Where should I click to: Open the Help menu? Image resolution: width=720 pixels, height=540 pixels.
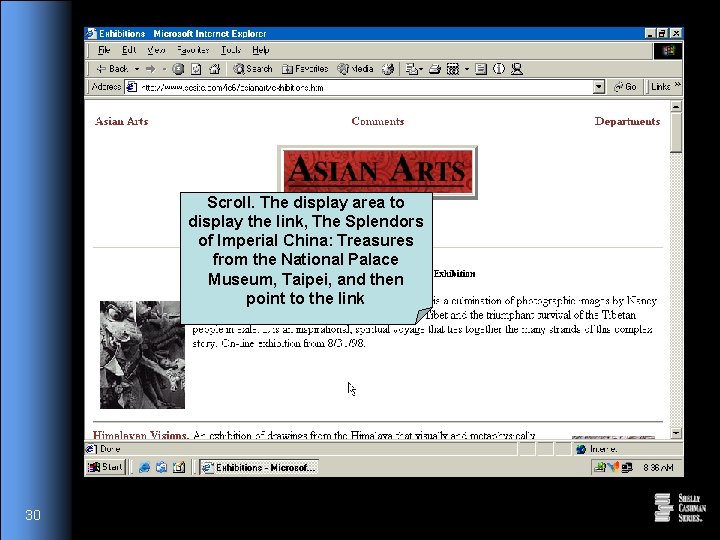(260, 50)
